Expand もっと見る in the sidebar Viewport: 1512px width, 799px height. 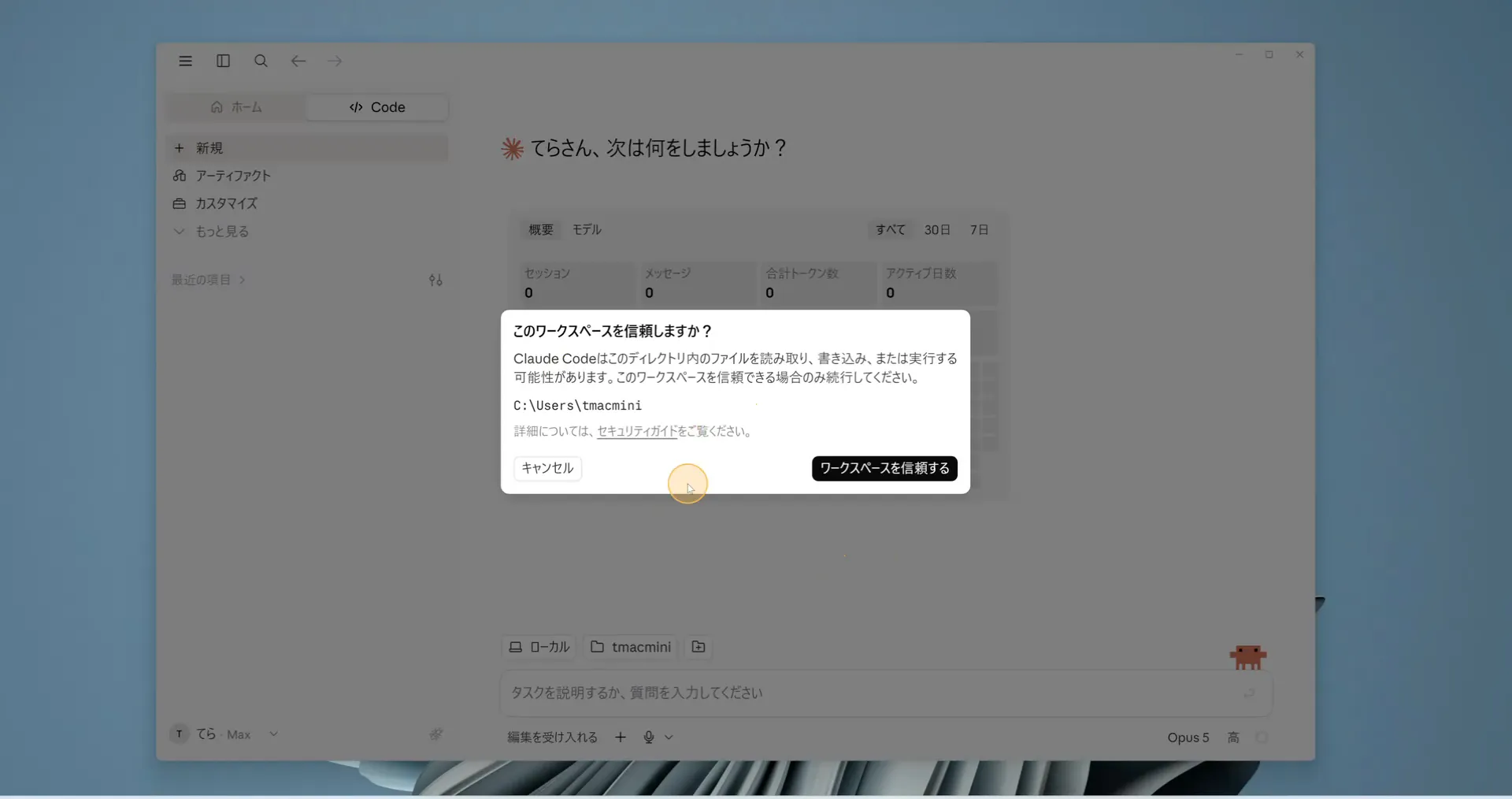[x=307, y=231]
